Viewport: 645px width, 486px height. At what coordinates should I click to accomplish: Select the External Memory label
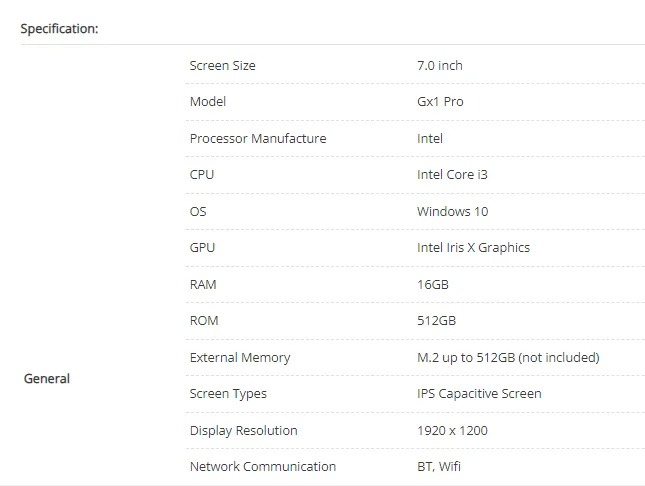[x=240, y=358]
